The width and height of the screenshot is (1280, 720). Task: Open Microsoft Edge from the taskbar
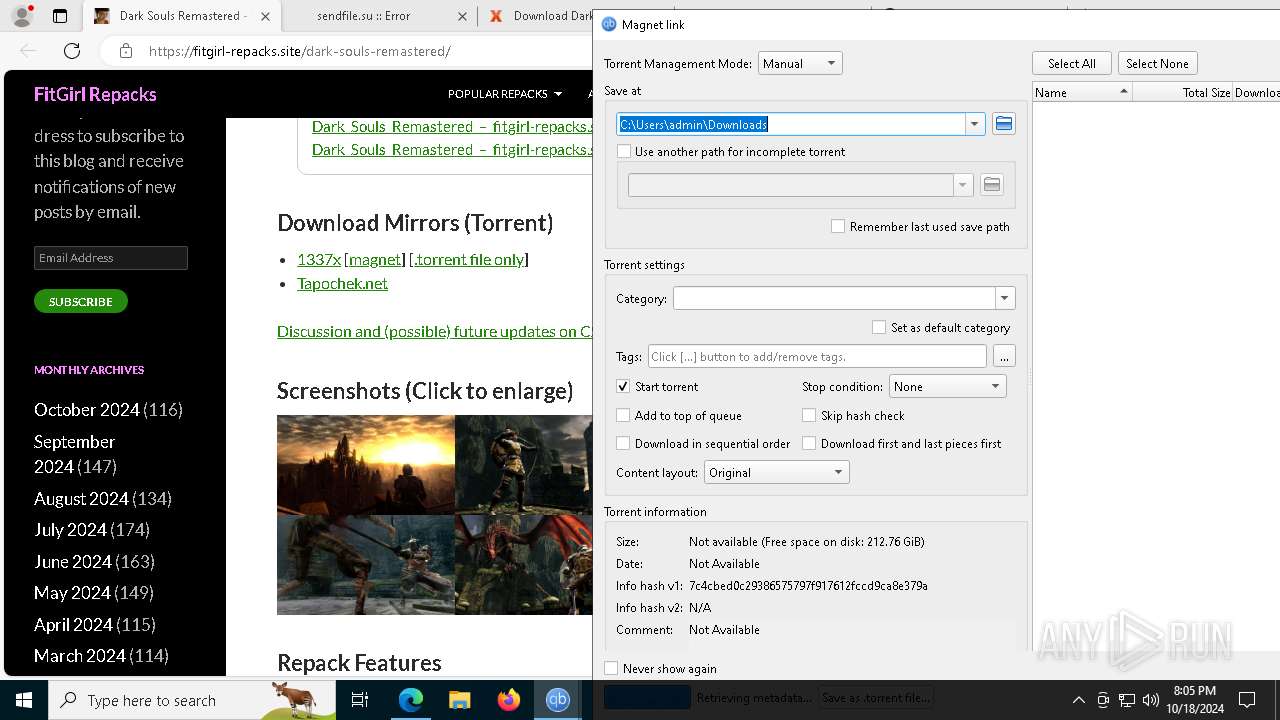[411, 700]
